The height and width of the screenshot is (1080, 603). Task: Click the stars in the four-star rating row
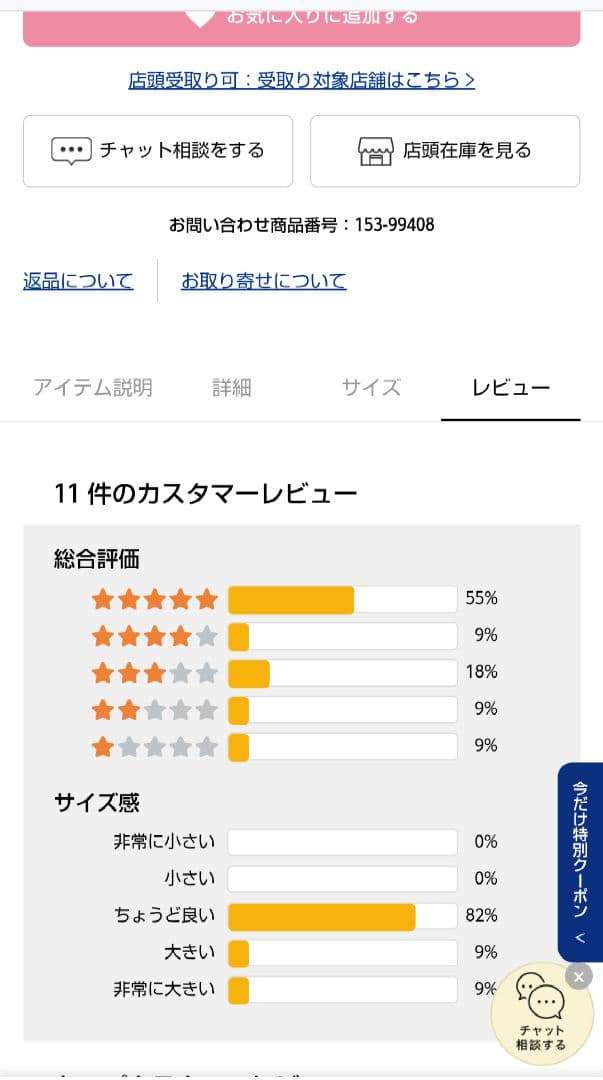coord(154,635)
